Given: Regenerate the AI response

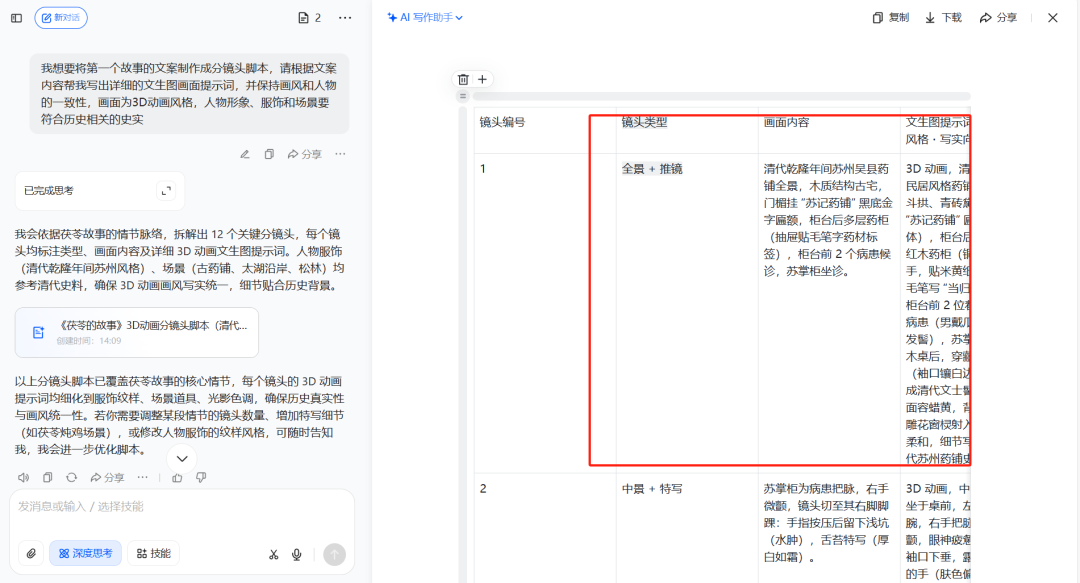Looking at the screenshot, I should pos(70,478).
